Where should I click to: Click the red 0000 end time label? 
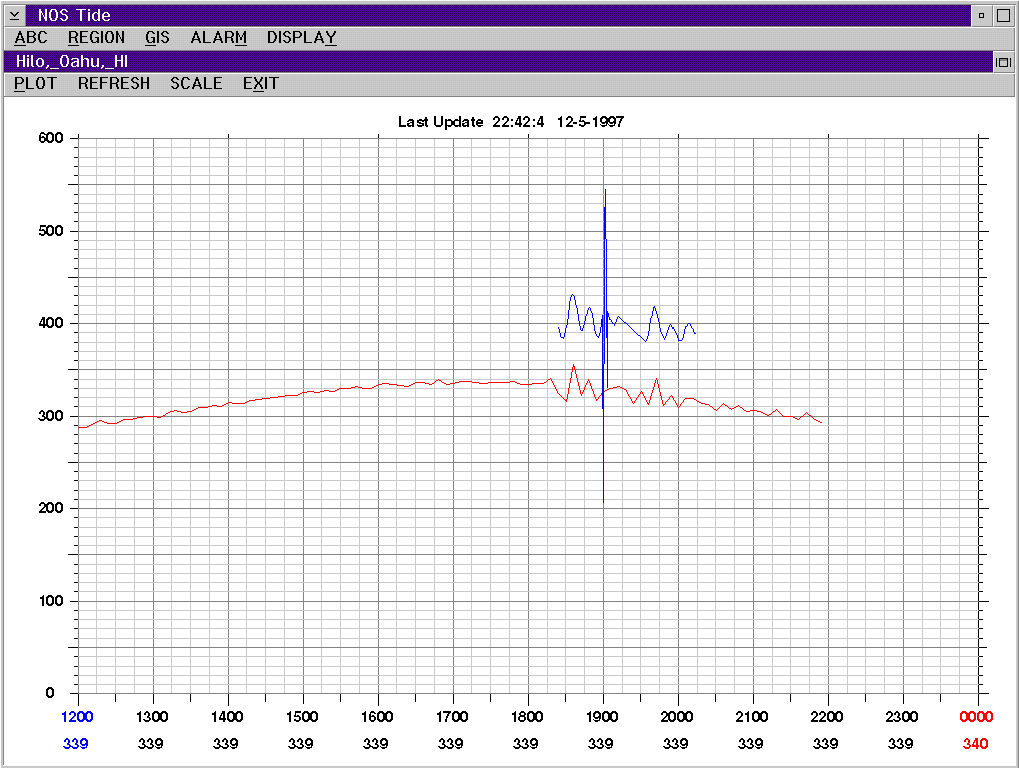[x=975, y=717]
